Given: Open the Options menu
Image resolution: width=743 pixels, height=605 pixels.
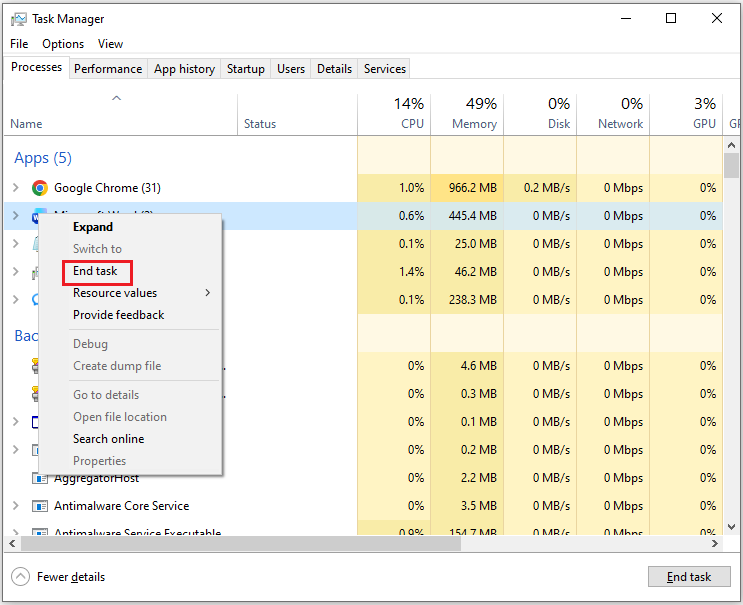Looking at the screenshot, I should click(x=63, y=44).
